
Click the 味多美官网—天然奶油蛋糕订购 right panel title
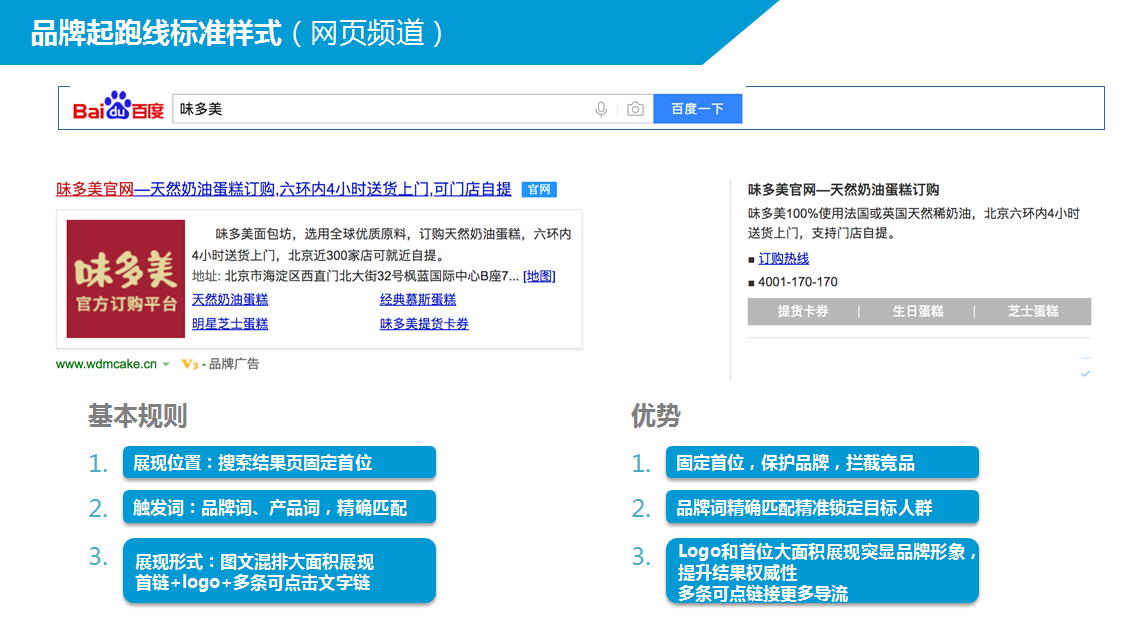point(843,190)
